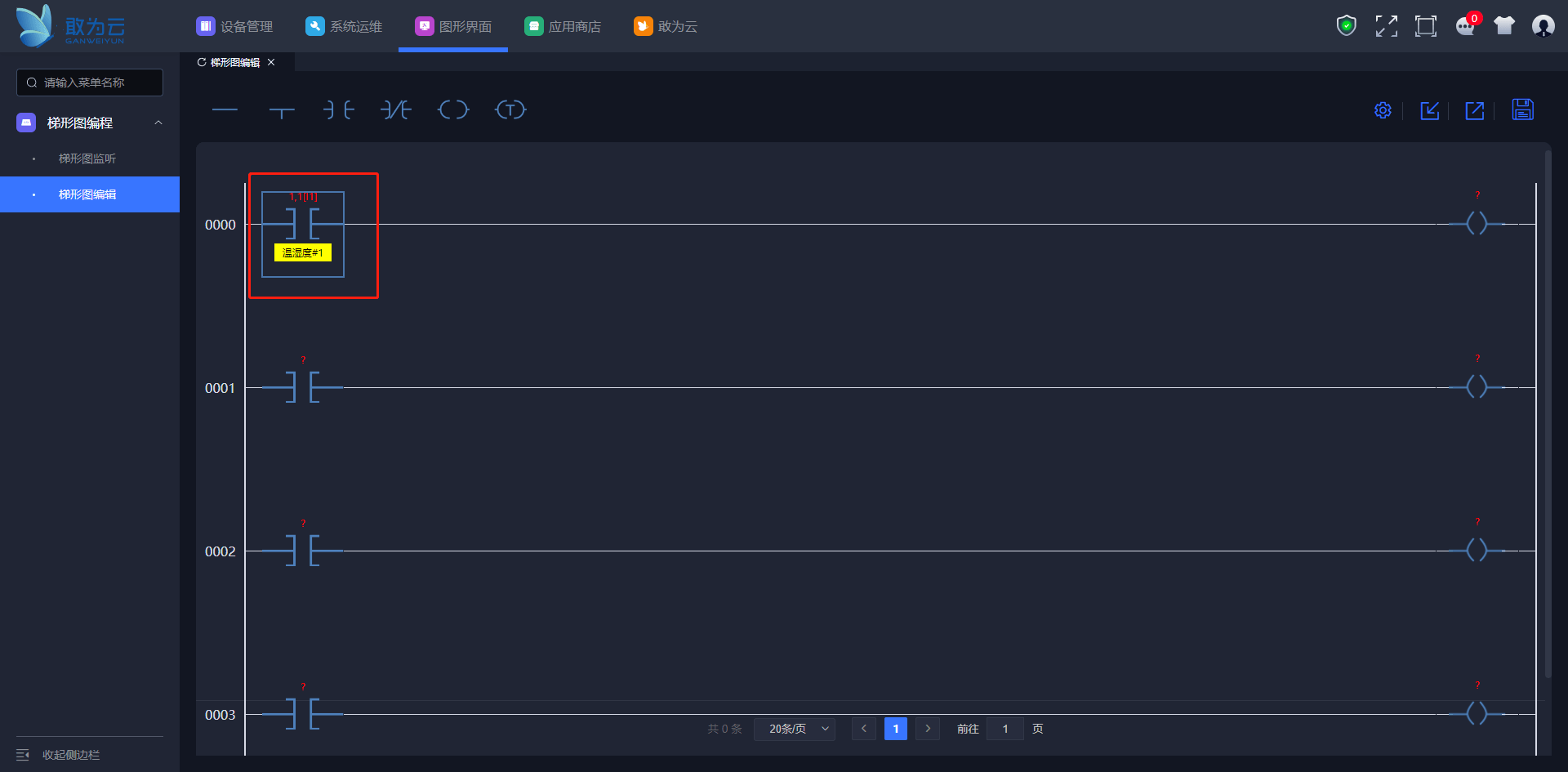Click the rung number 0000
The image size is (1568, 772).
[x=220, y=225]
